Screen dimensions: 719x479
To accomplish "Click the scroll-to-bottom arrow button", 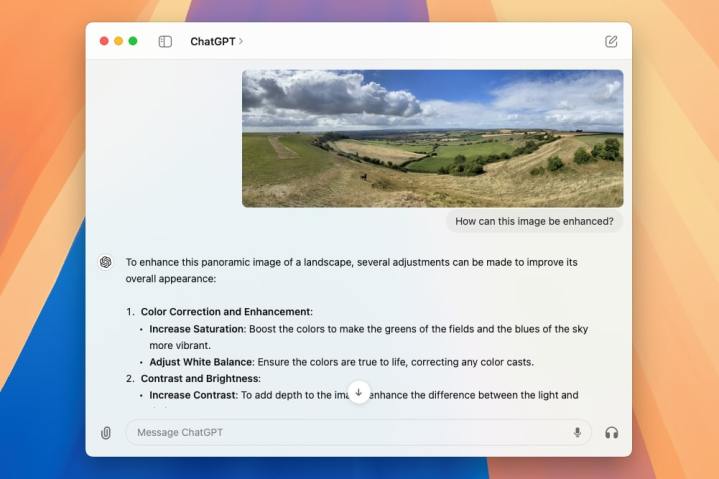I will tap(359, 392).
